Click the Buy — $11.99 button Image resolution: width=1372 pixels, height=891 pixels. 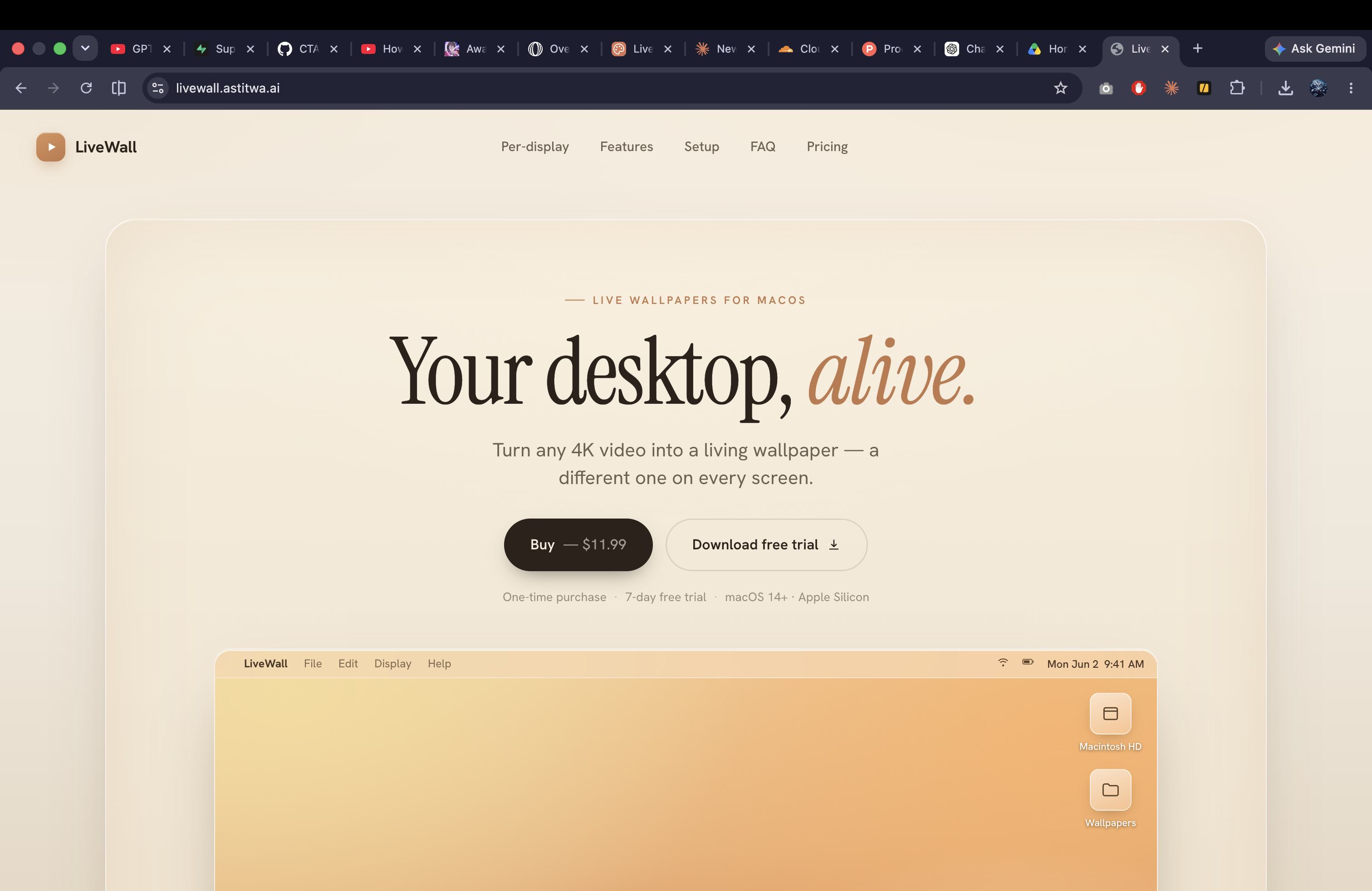tap(578, 545)
